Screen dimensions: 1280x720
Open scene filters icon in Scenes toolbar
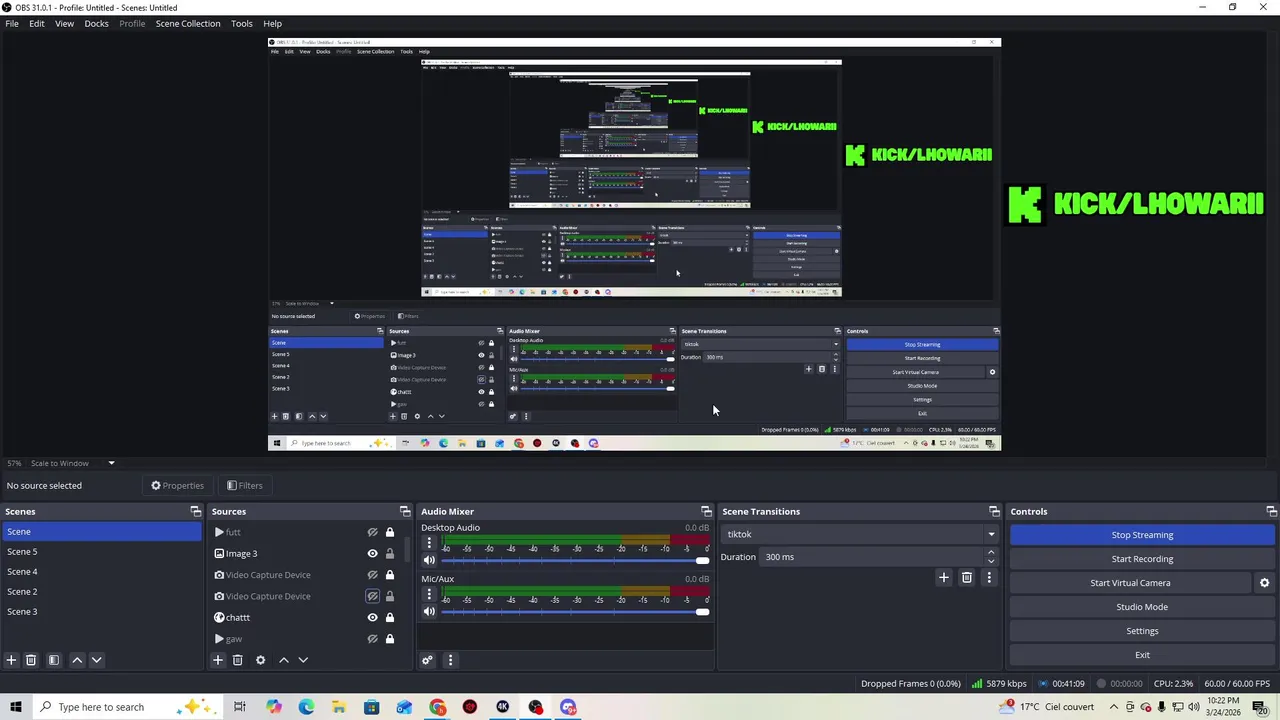54,660
